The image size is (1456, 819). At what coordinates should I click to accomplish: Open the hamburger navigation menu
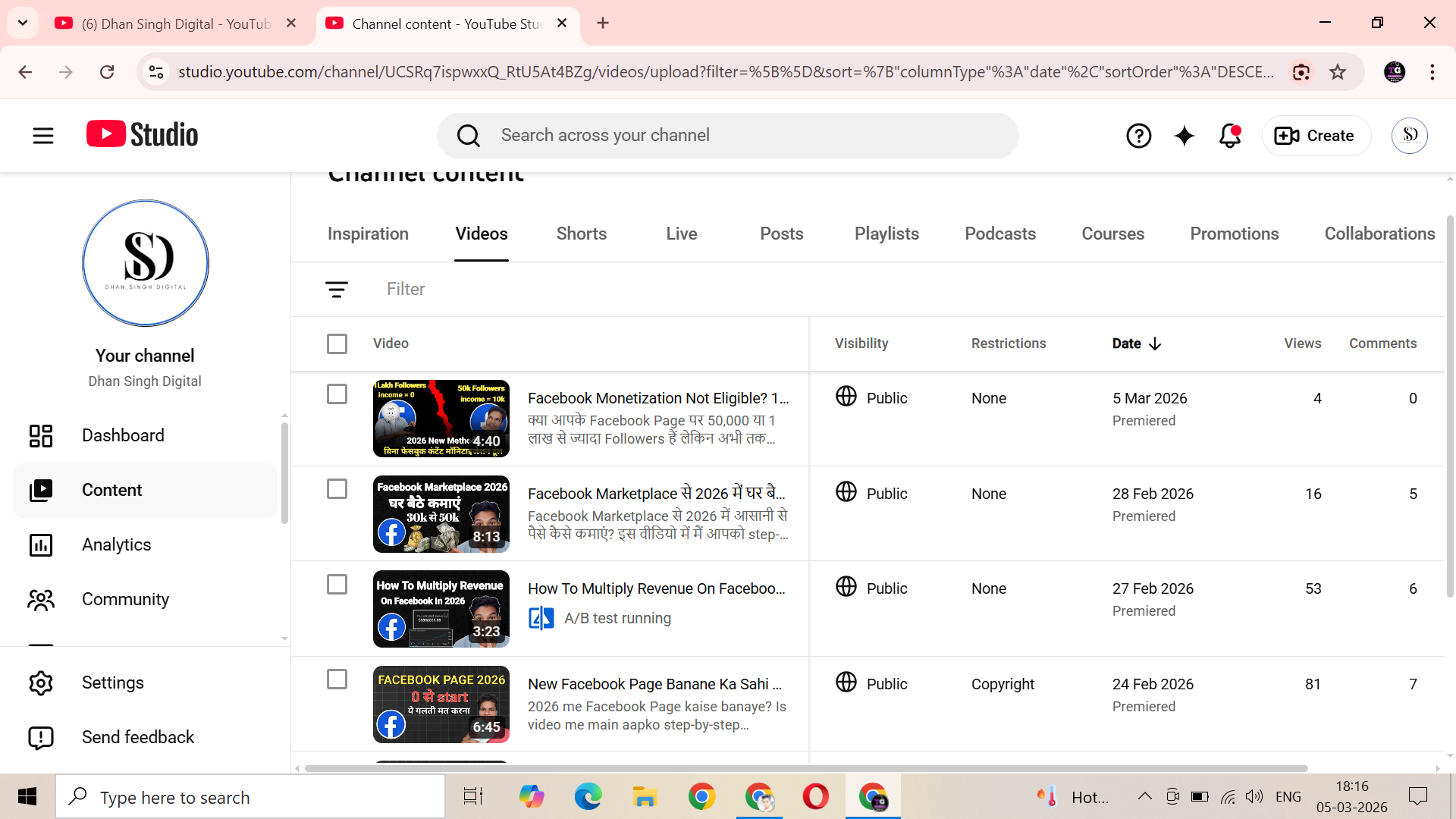tap(42, 135)
